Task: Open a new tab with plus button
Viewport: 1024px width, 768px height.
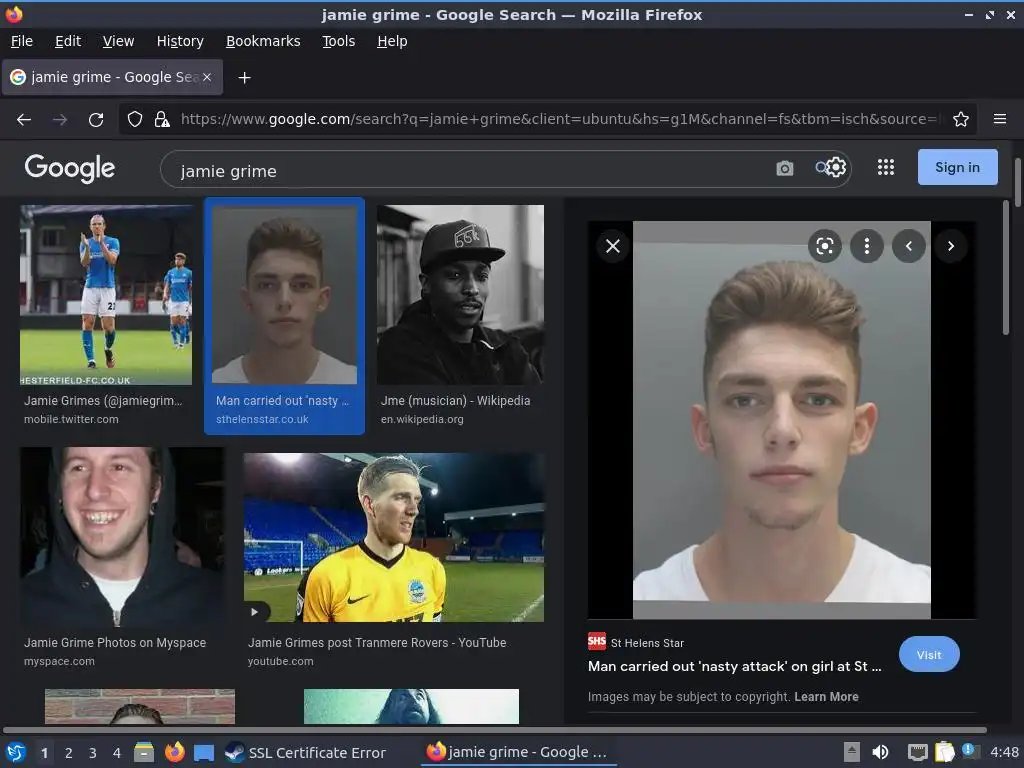Action: [244, 78]
